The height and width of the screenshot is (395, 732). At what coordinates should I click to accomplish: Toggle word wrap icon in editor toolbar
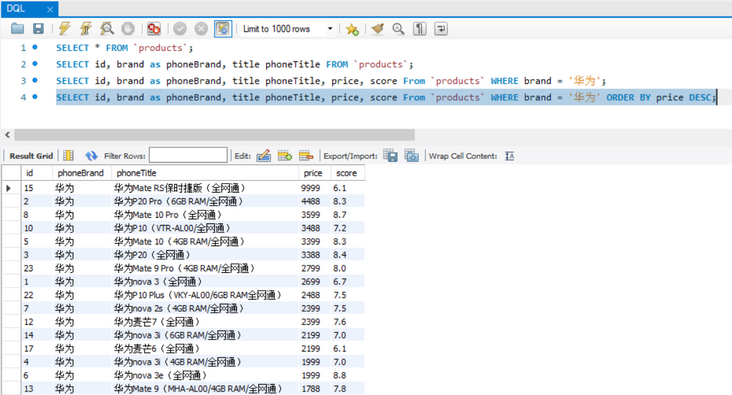pos(441,29)
